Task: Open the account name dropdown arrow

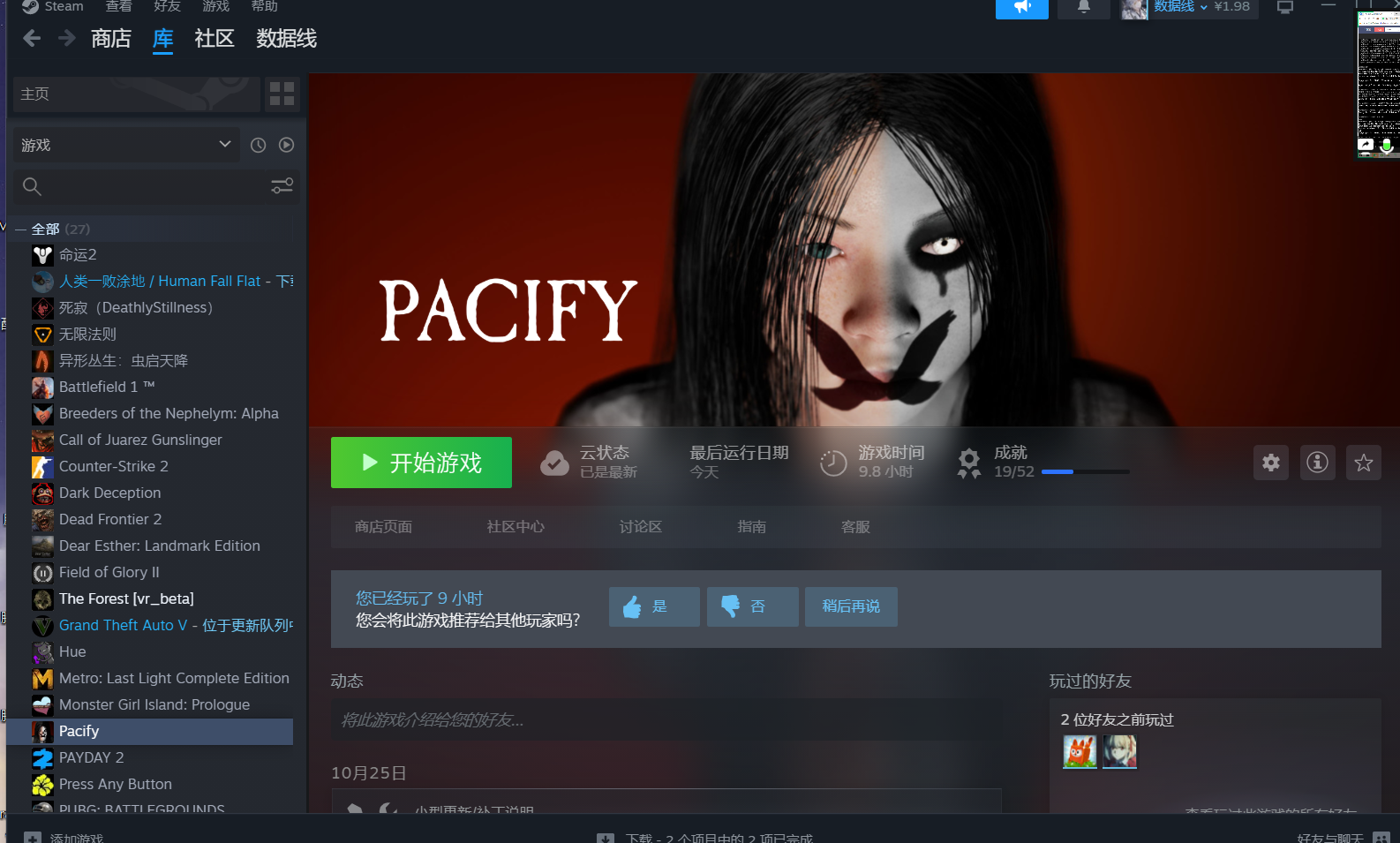Action: coord(1203,7)
